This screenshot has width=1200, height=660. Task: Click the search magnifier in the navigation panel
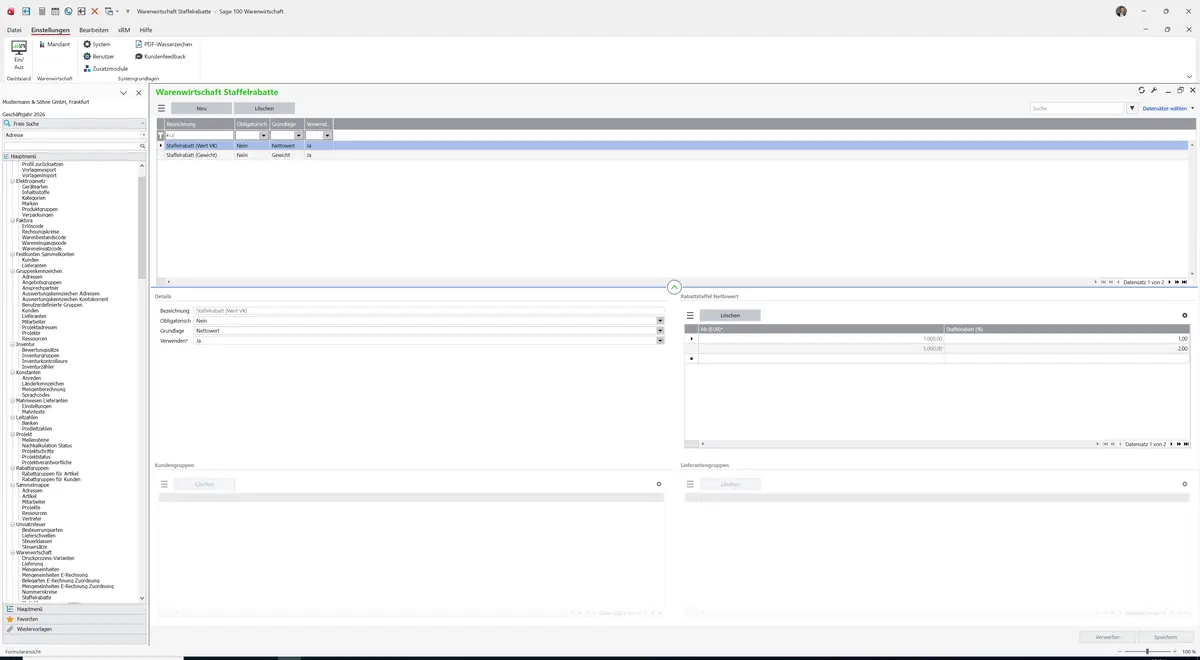[143, 146]
